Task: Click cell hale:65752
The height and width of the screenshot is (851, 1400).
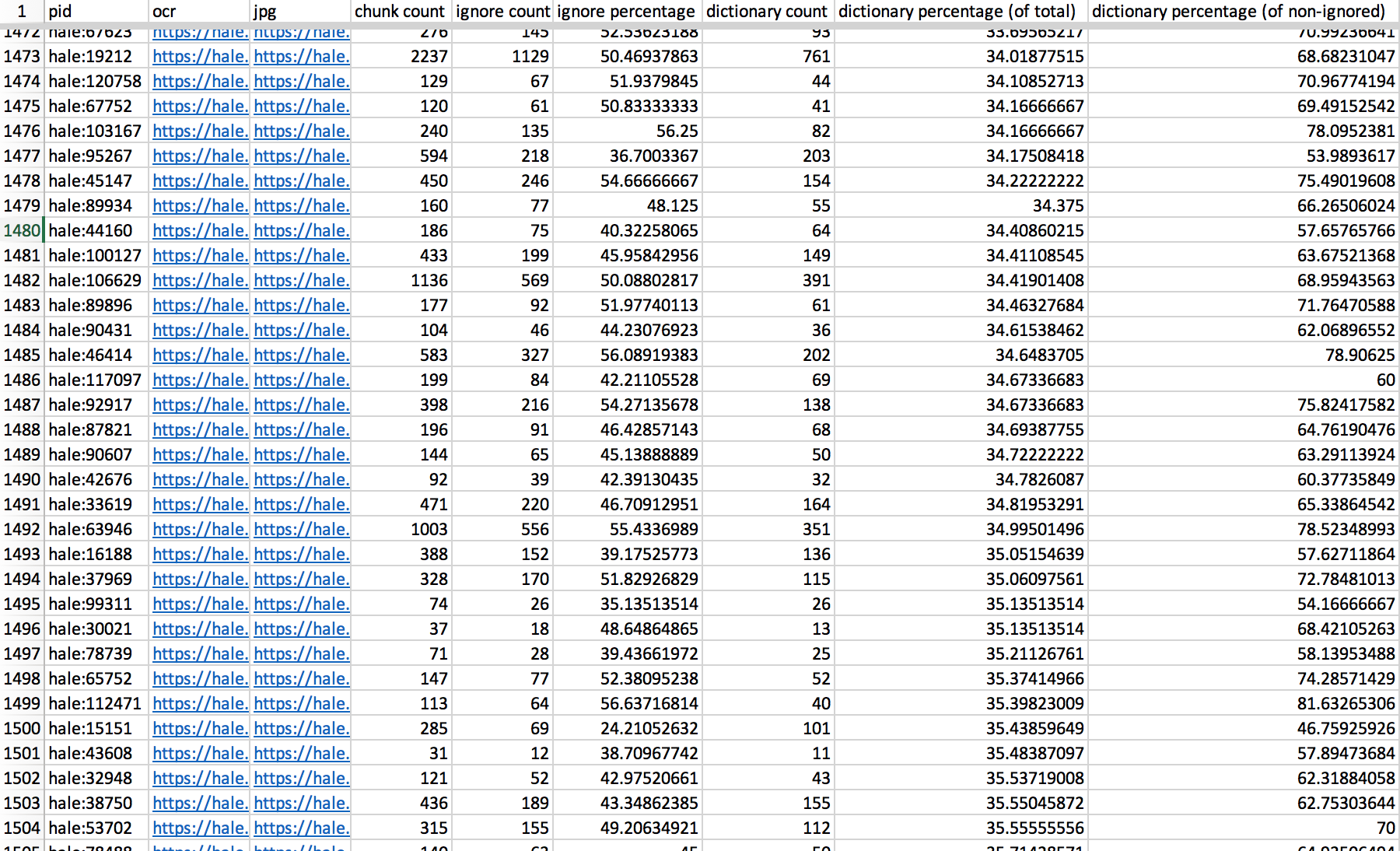Action: point(96,678)
